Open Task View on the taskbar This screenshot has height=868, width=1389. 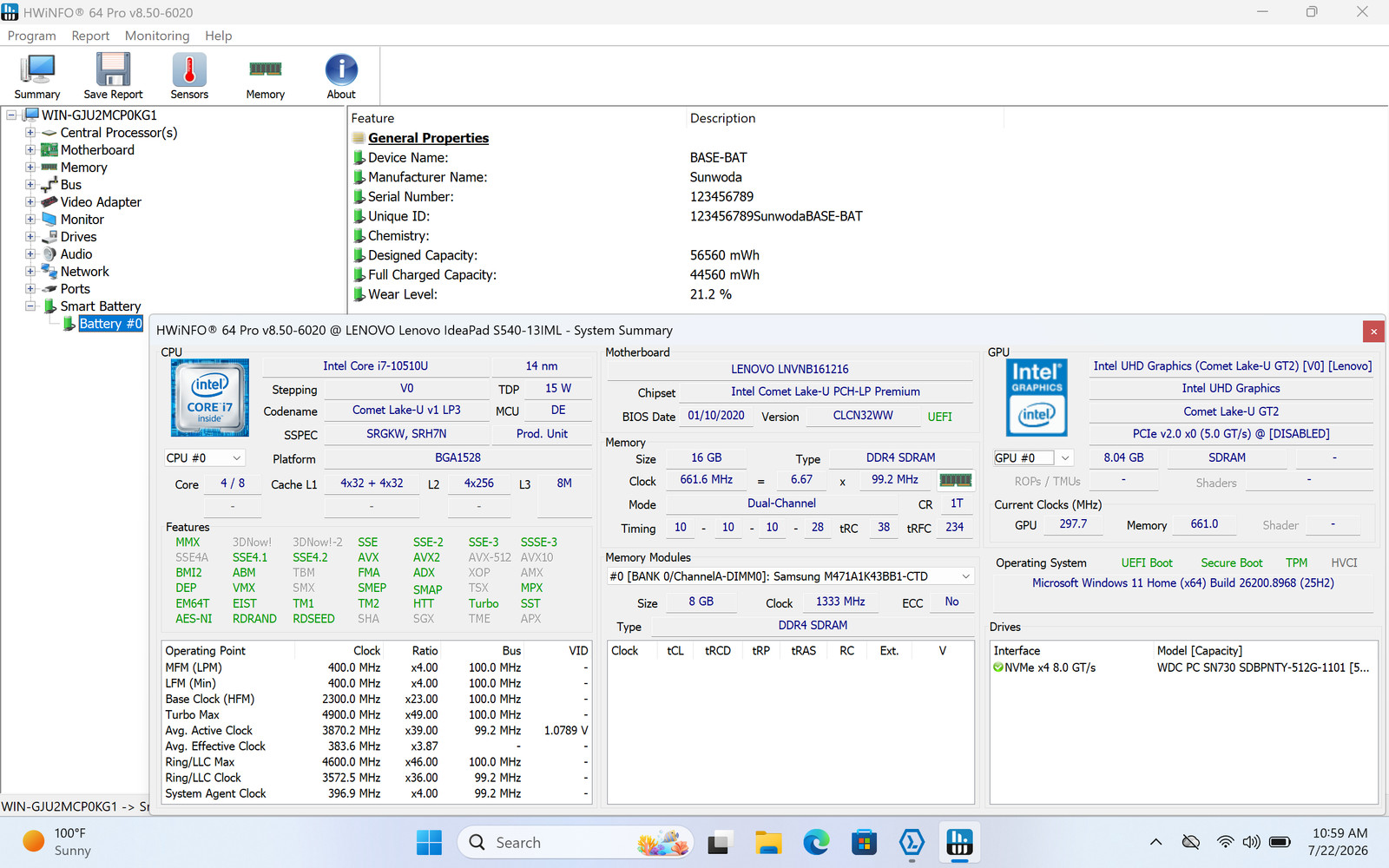719,842
